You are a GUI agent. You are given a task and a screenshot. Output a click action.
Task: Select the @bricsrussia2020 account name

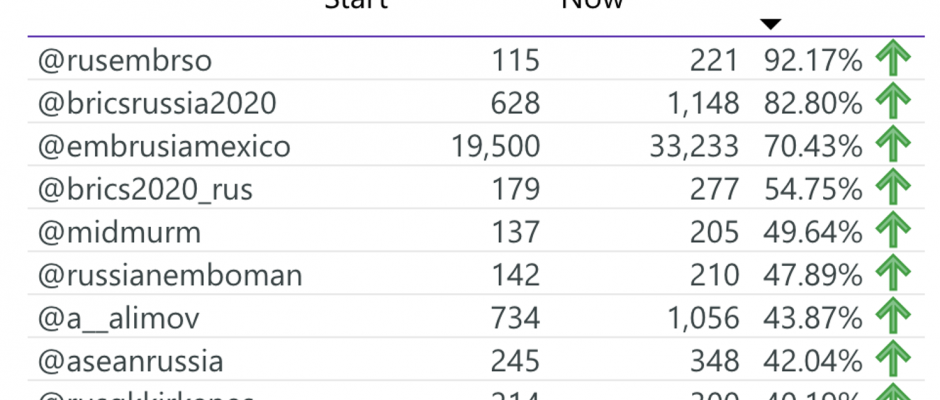pos(157,104)
